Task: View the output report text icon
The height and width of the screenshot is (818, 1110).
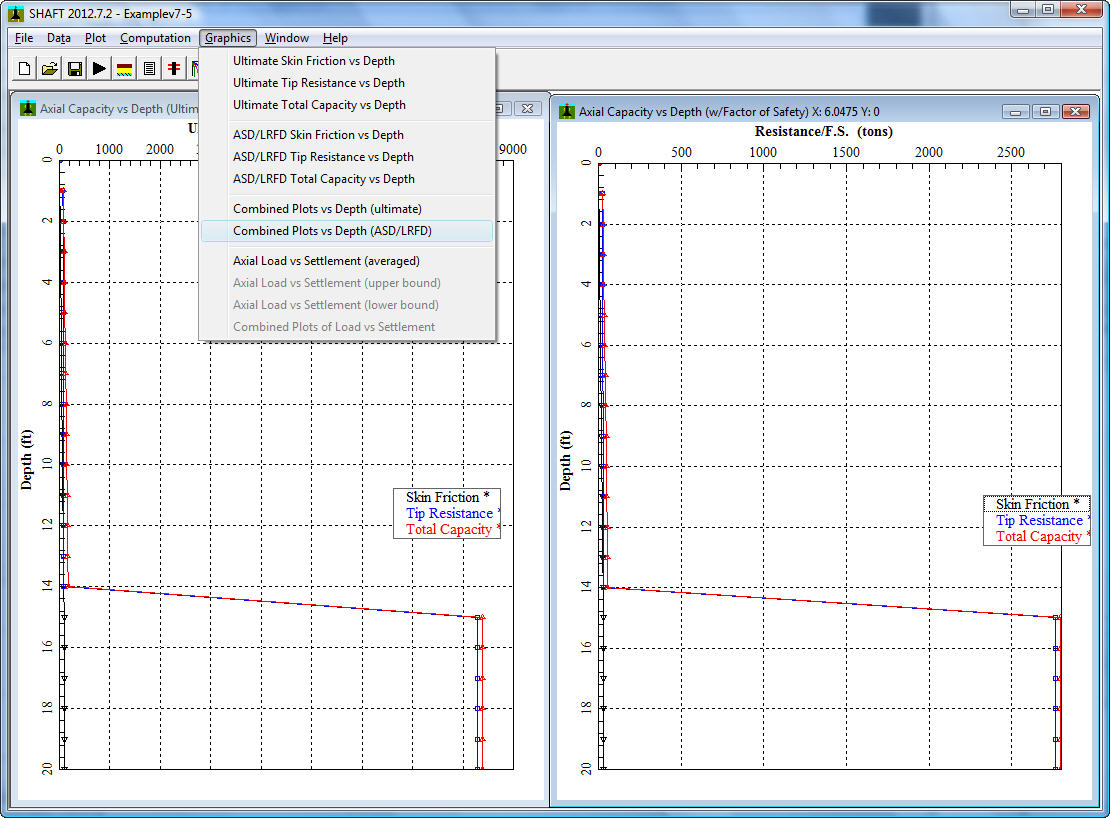Action: [x=148, y=68]
